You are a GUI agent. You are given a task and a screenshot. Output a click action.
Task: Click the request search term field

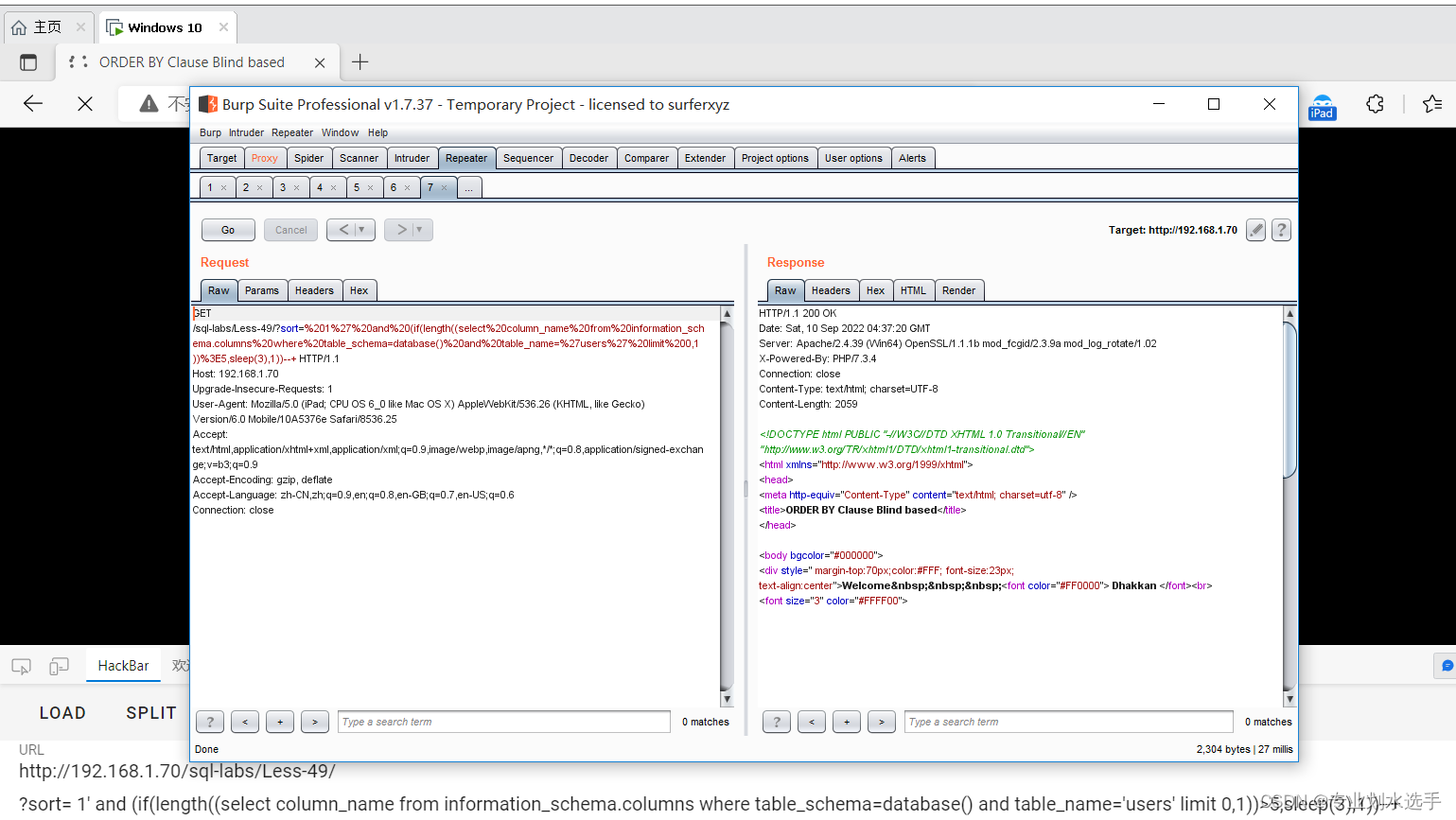[504, 722]
